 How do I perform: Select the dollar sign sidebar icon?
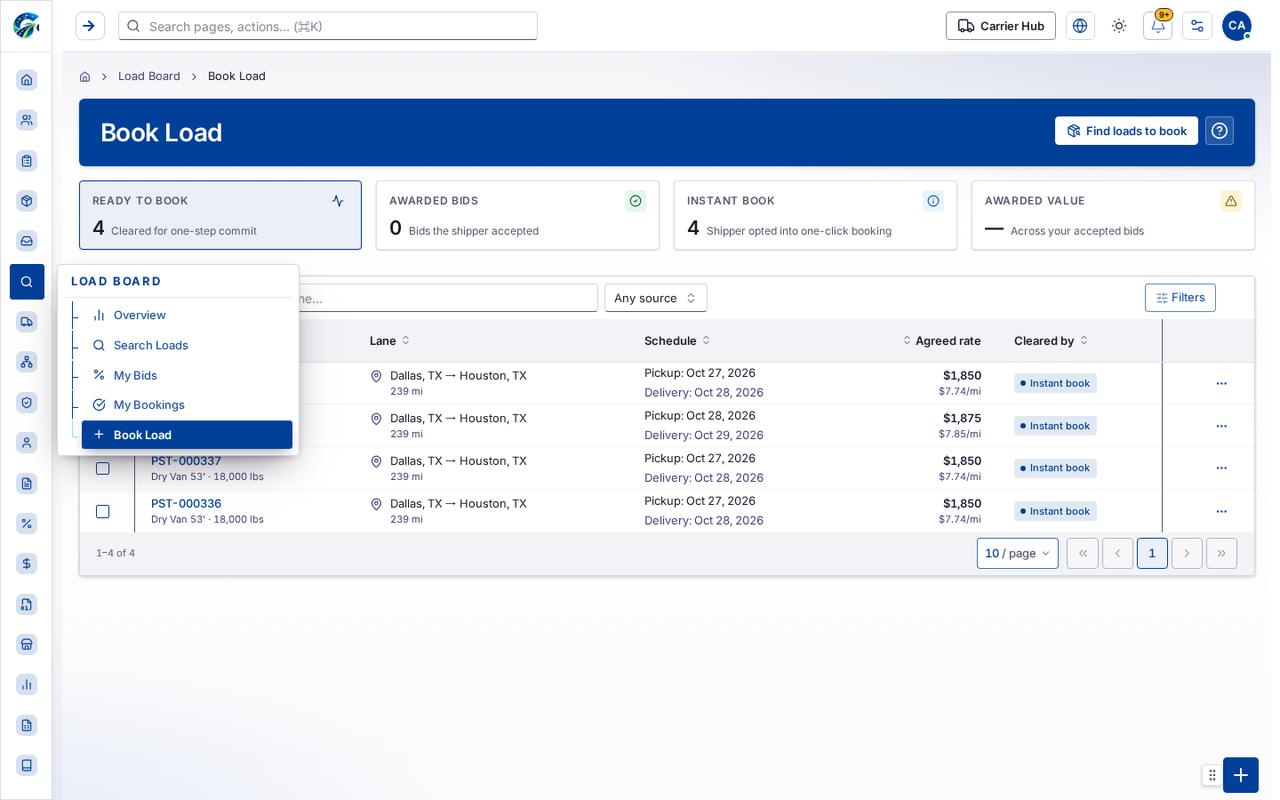tap(27, 564)
